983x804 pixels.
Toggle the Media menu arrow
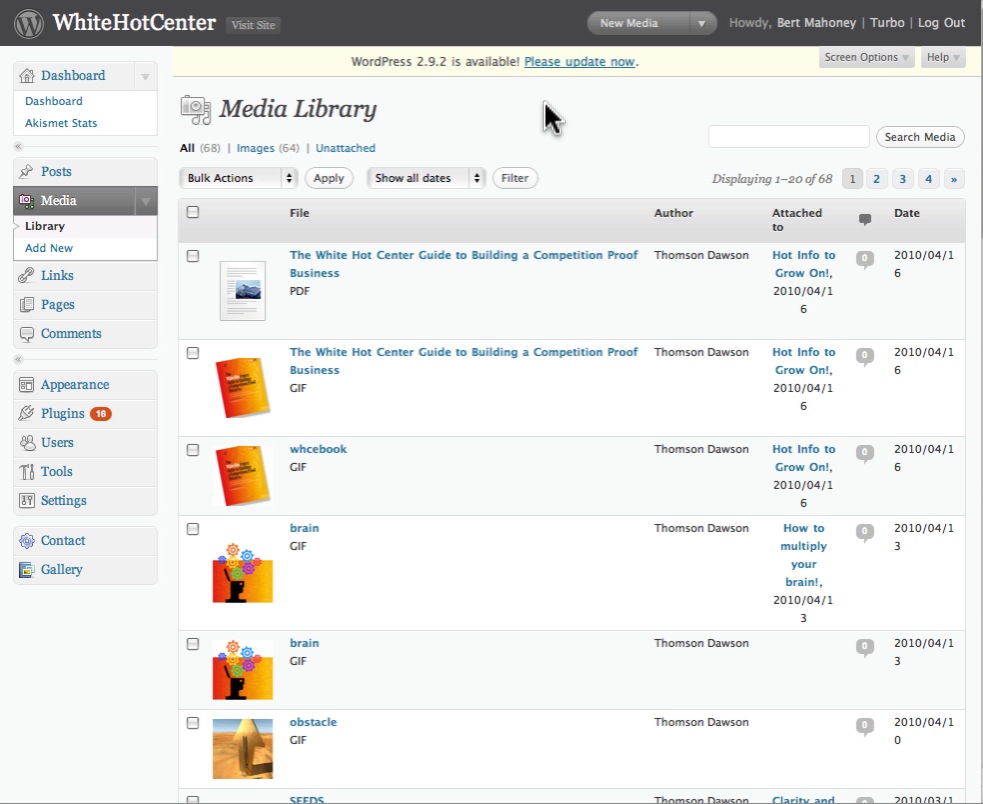(145, 201)
